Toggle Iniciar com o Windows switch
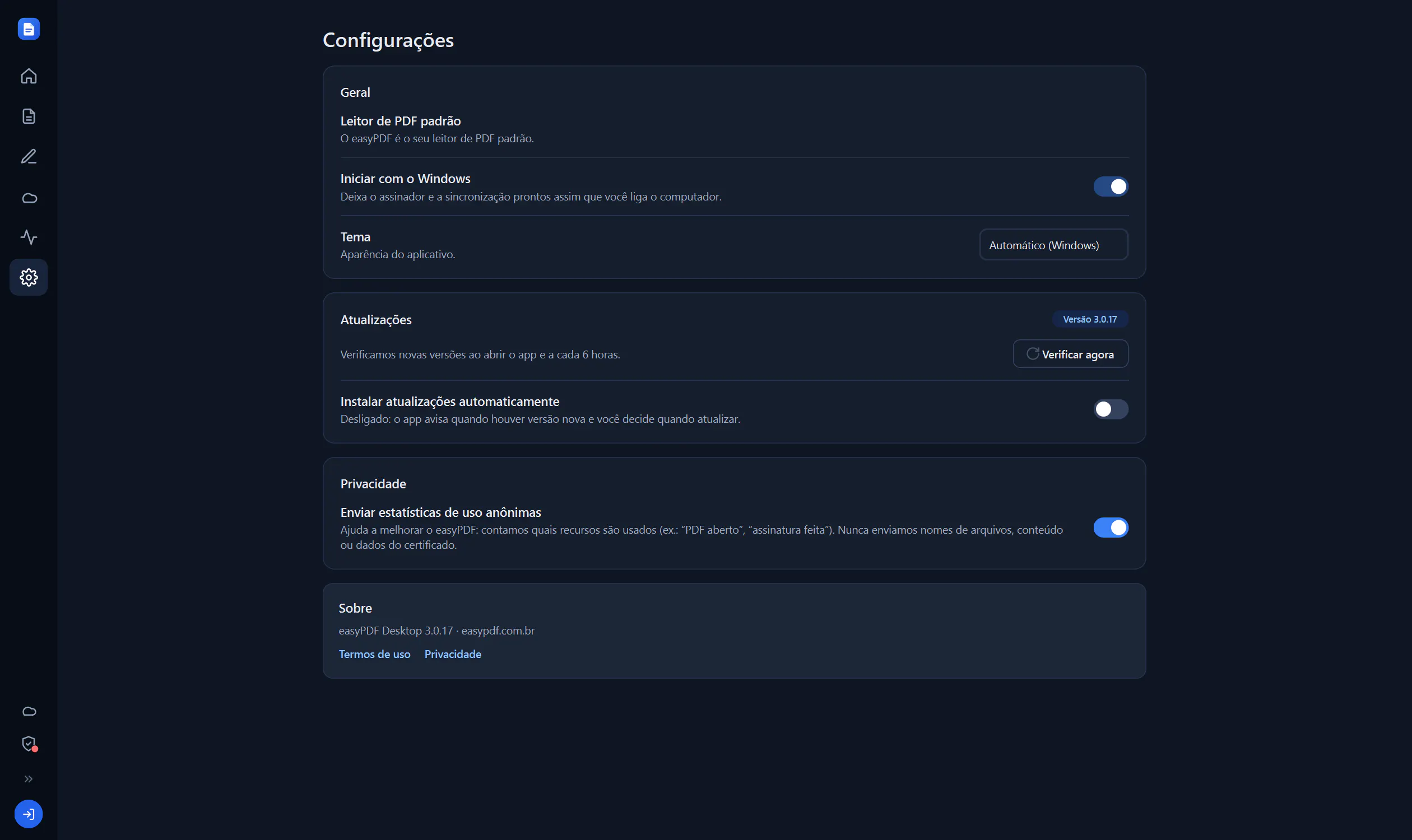The image size is (1412, 840). point(1111,186)
